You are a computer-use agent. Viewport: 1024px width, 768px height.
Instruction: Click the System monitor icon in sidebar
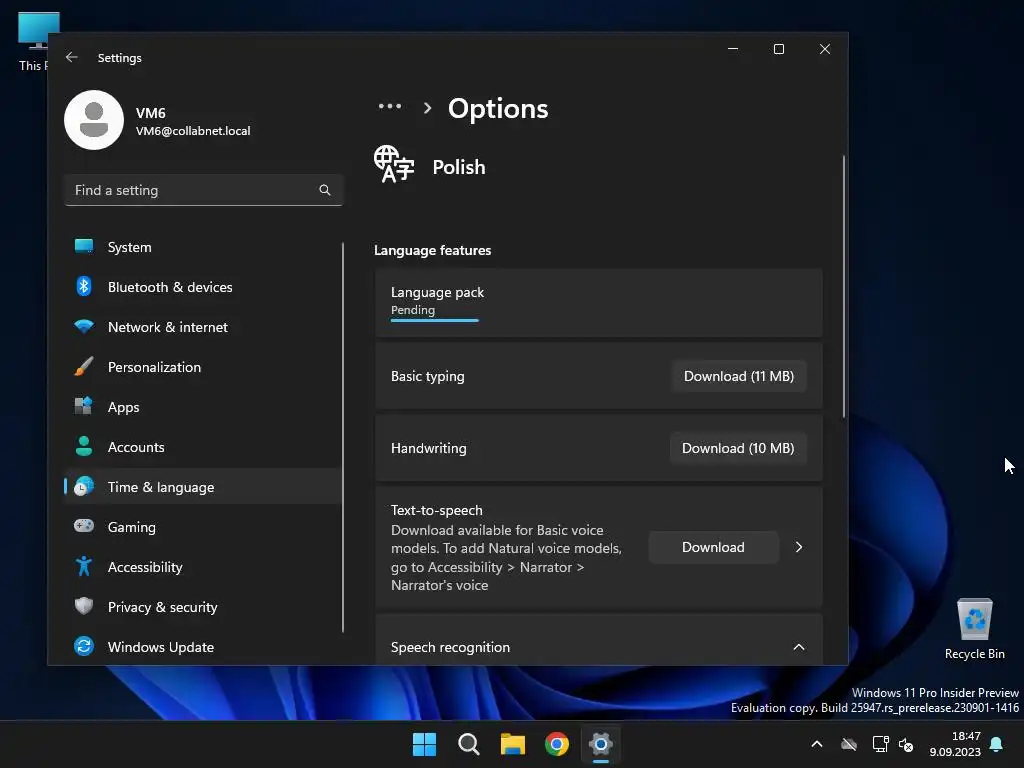pyautogui.click(x=84, y=247)
